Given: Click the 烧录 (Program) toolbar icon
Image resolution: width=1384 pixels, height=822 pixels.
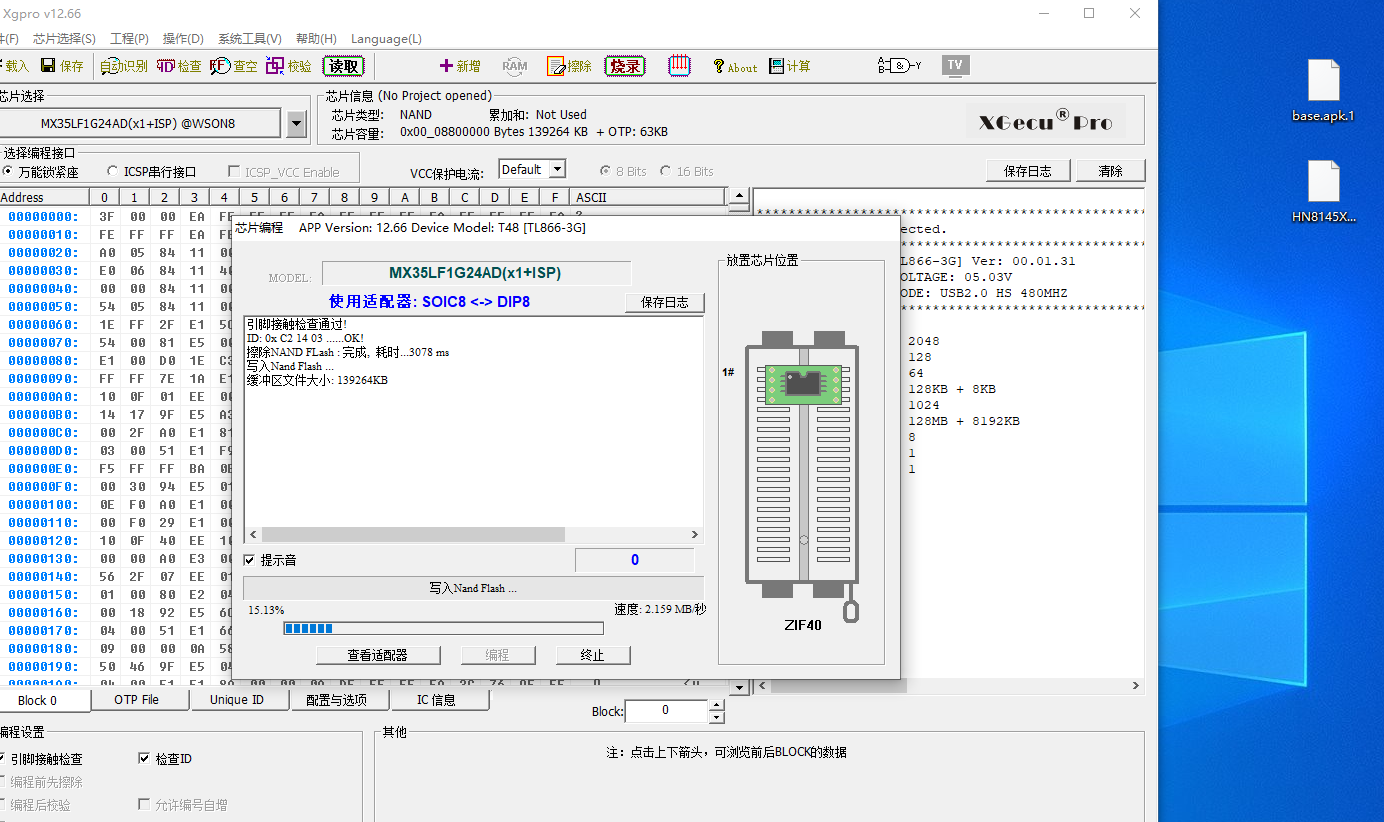Looking at the screenshot, I should pyautogui.click(x=625, y=66).
